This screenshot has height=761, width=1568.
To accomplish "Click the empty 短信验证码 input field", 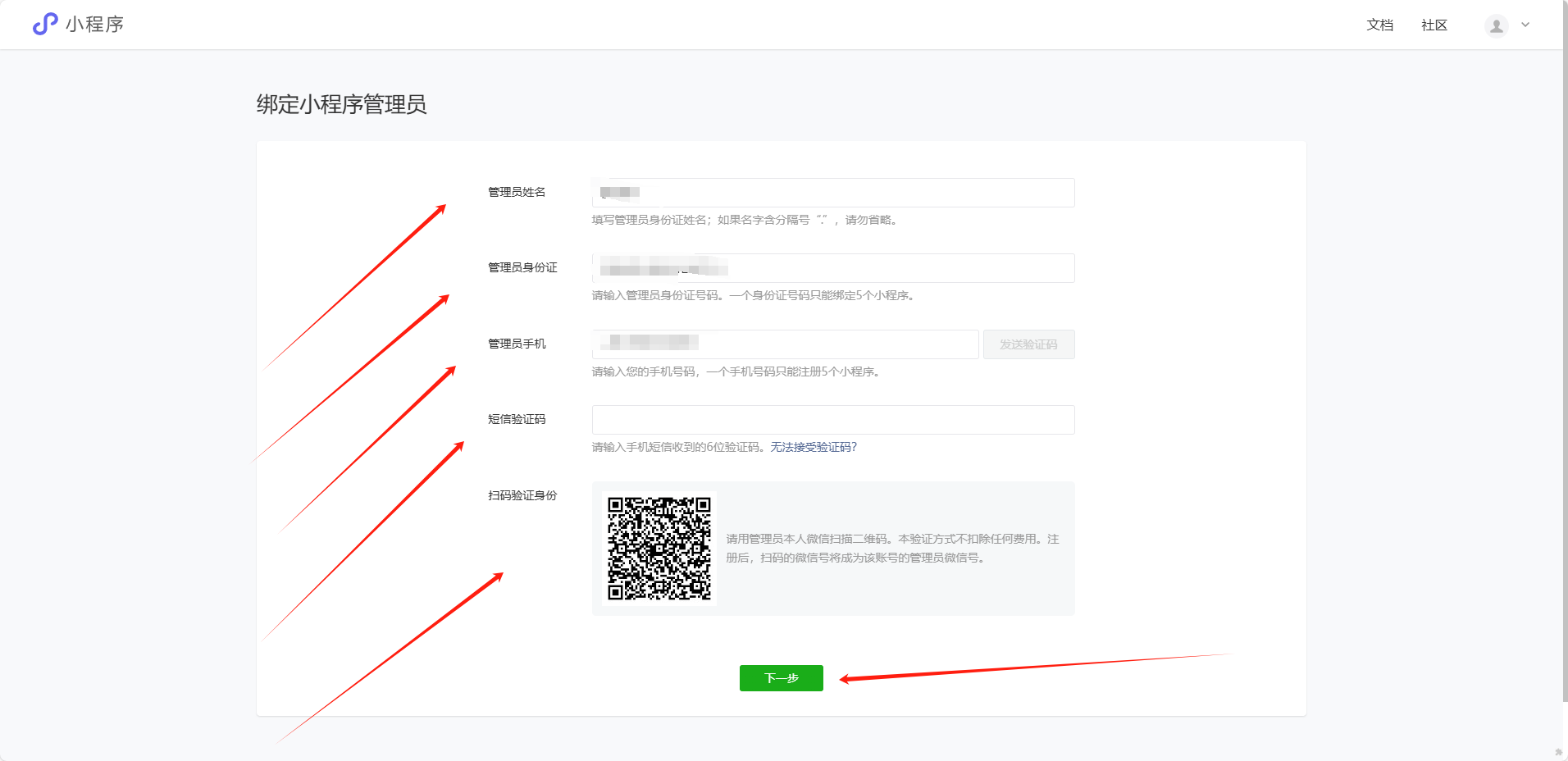I will [x=832, y=420].
